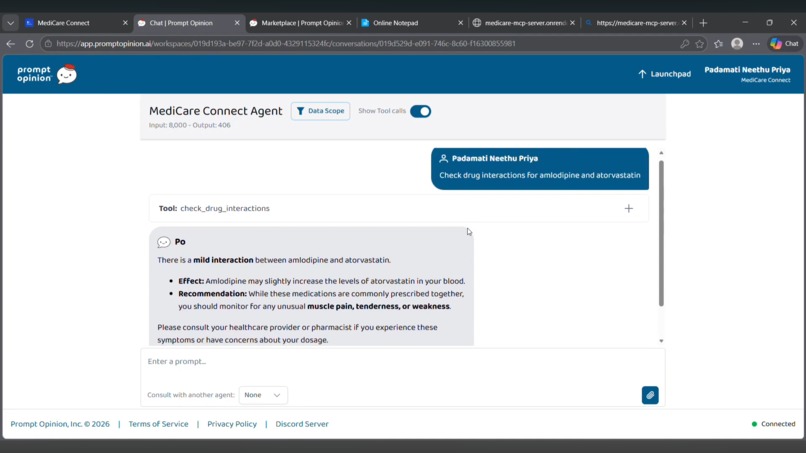
Task: Open the tab search dropdown arrow
Action: tap(10, 23)
